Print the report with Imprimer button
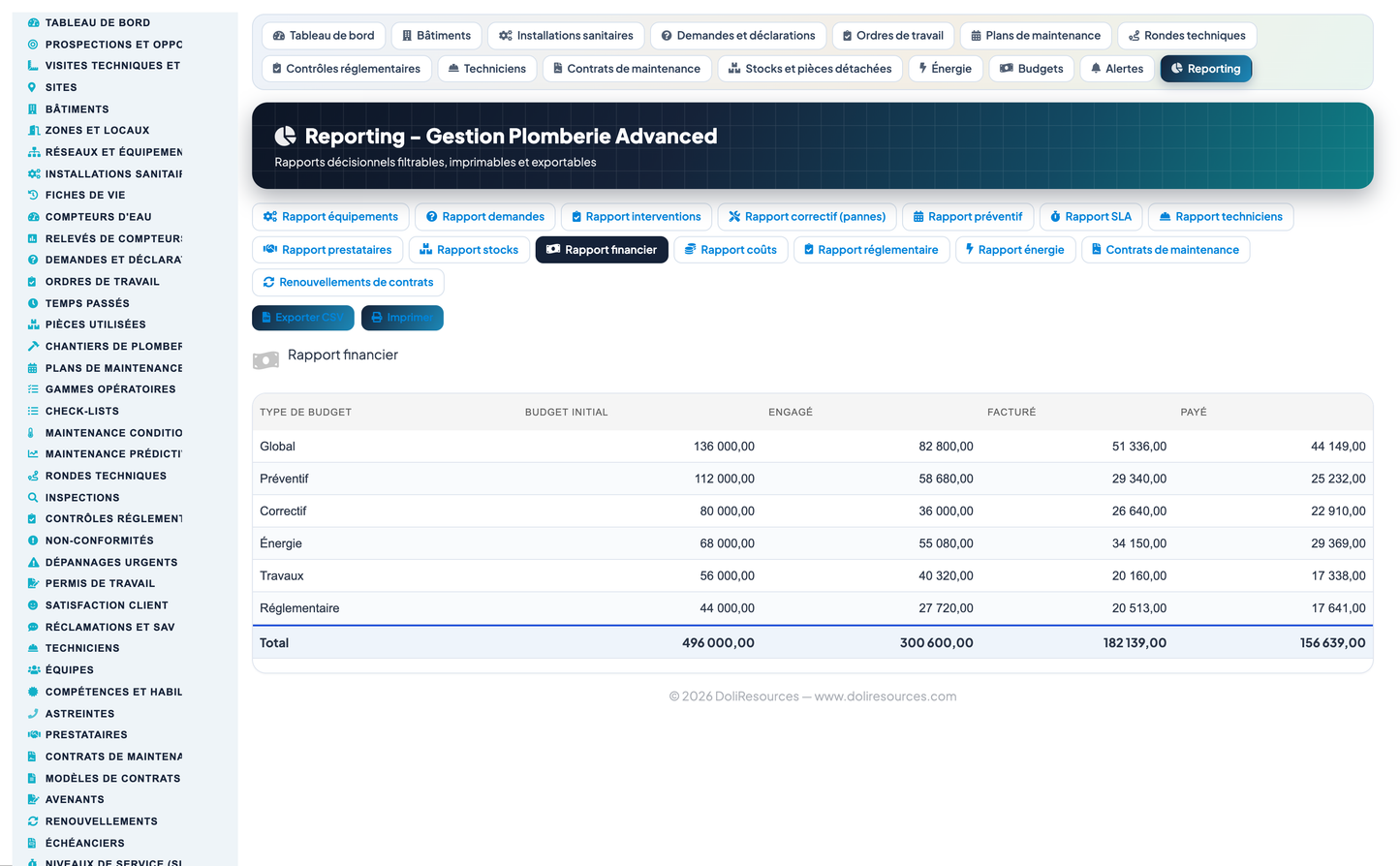The height and width of the screenshot is (866, 1400). (x=402, y=318)
